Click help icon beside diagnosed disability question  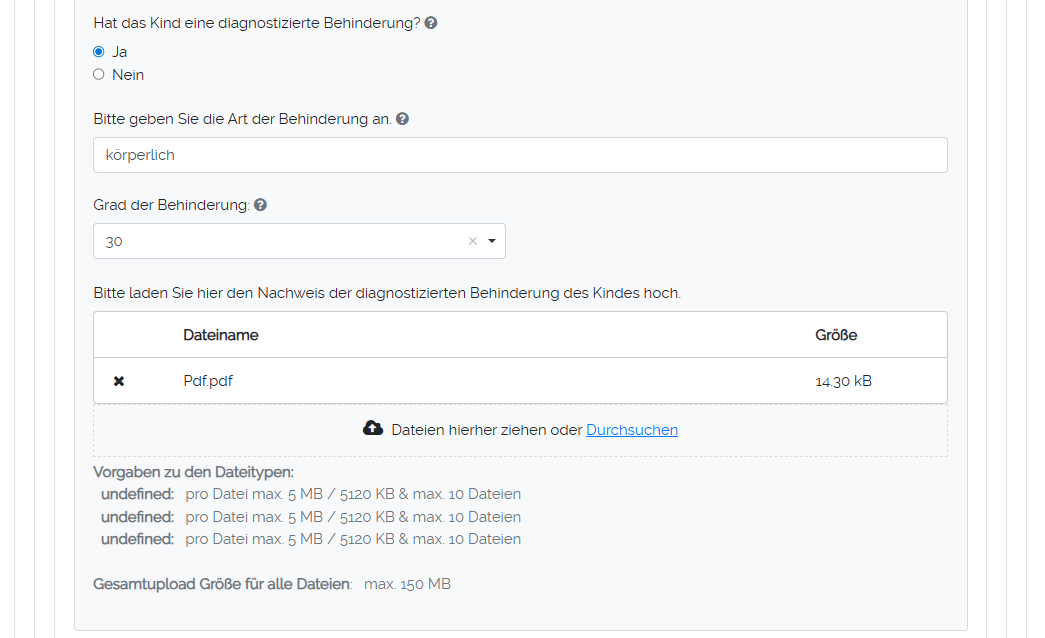click(x=431, y=23)
